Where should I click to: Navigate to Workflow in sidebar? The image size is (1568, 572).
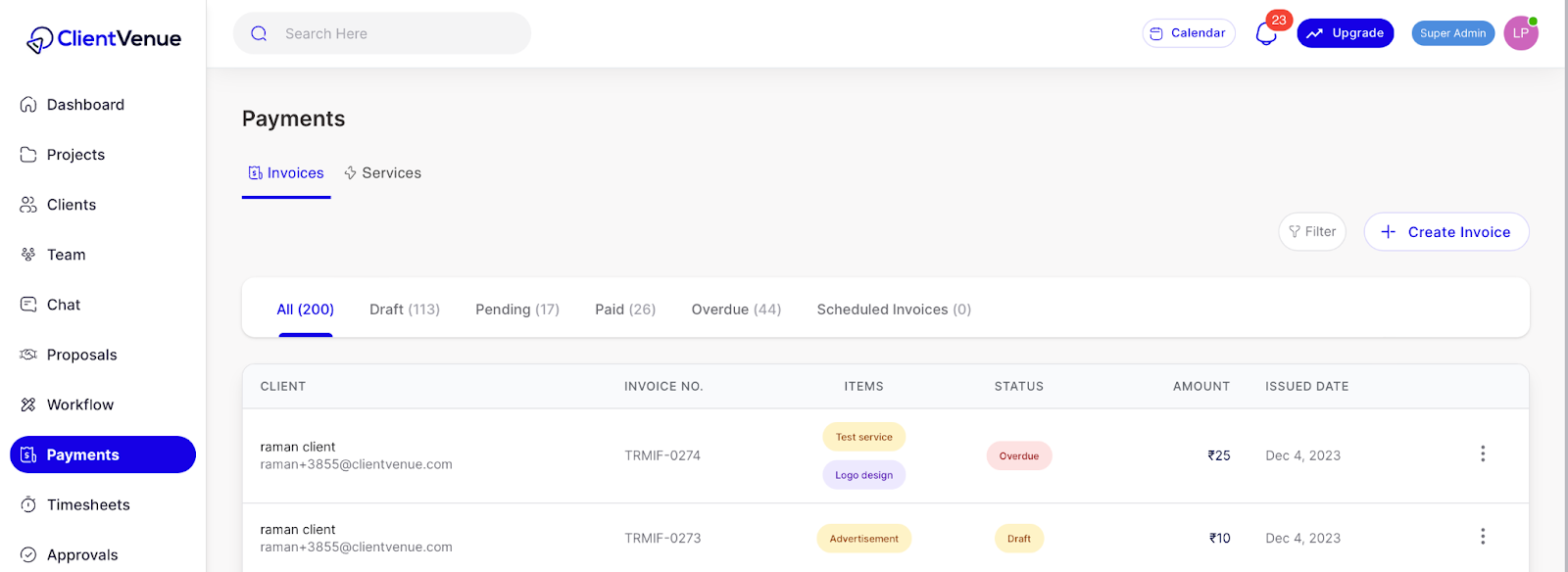click(80, 405)
